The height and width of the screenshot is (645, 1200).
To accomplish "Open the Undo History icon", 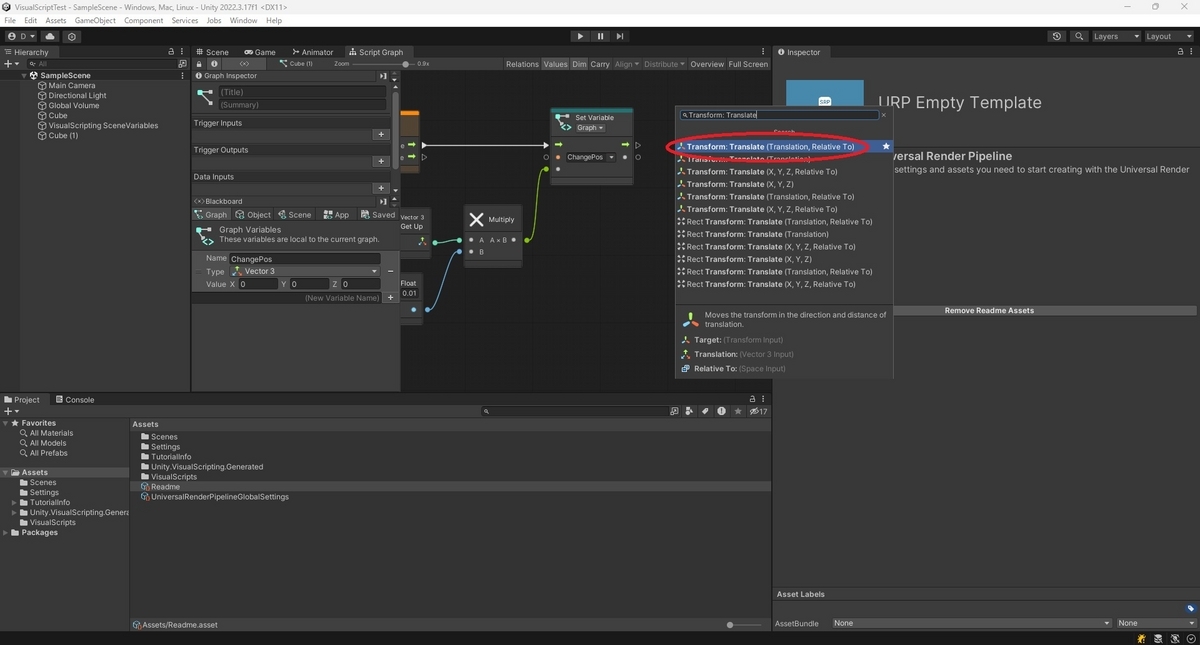I will point(1057,36).
